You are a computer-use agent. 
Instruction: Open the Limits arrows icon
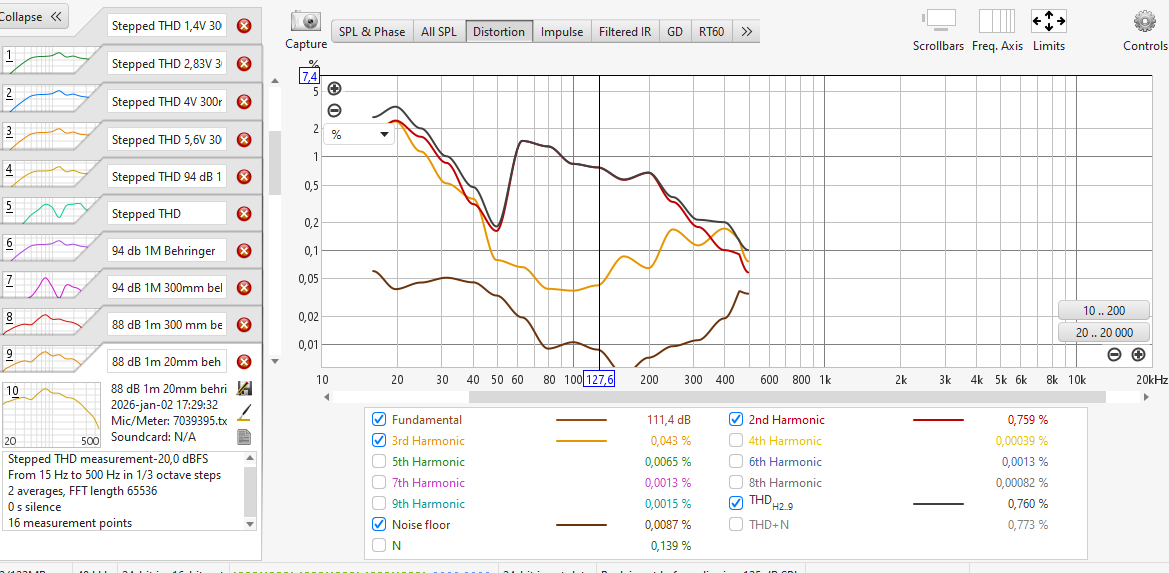1049,21
